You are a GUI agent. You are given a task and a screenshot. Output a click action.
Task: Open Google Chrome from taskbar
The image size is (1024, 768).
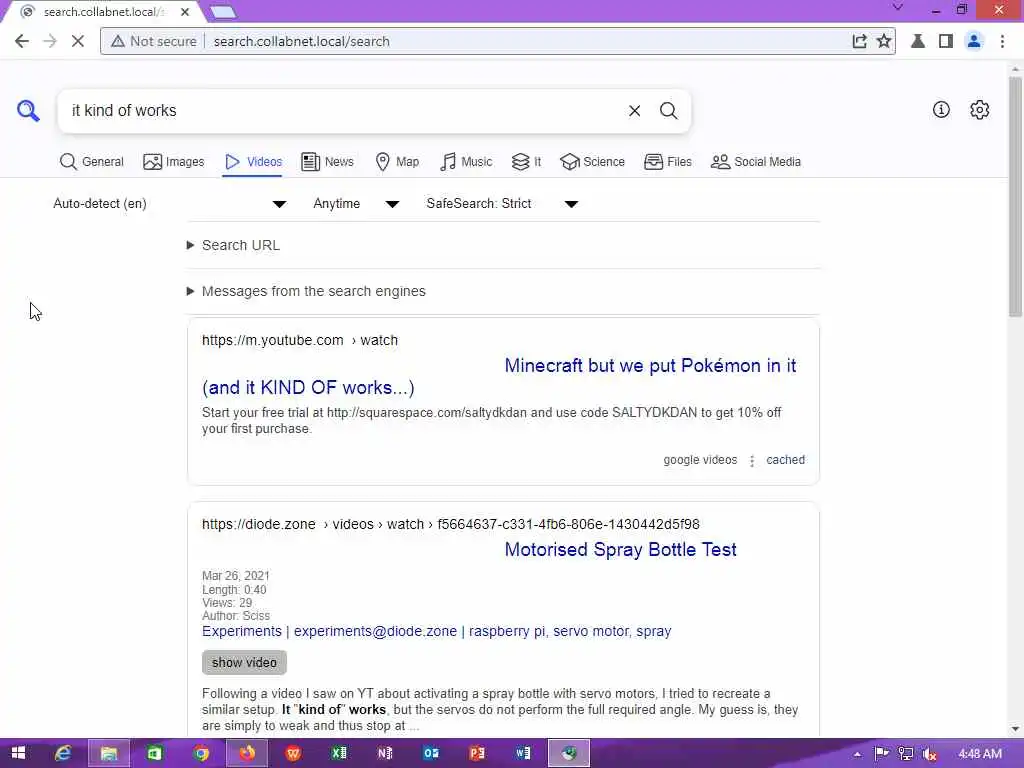point(201,753)
